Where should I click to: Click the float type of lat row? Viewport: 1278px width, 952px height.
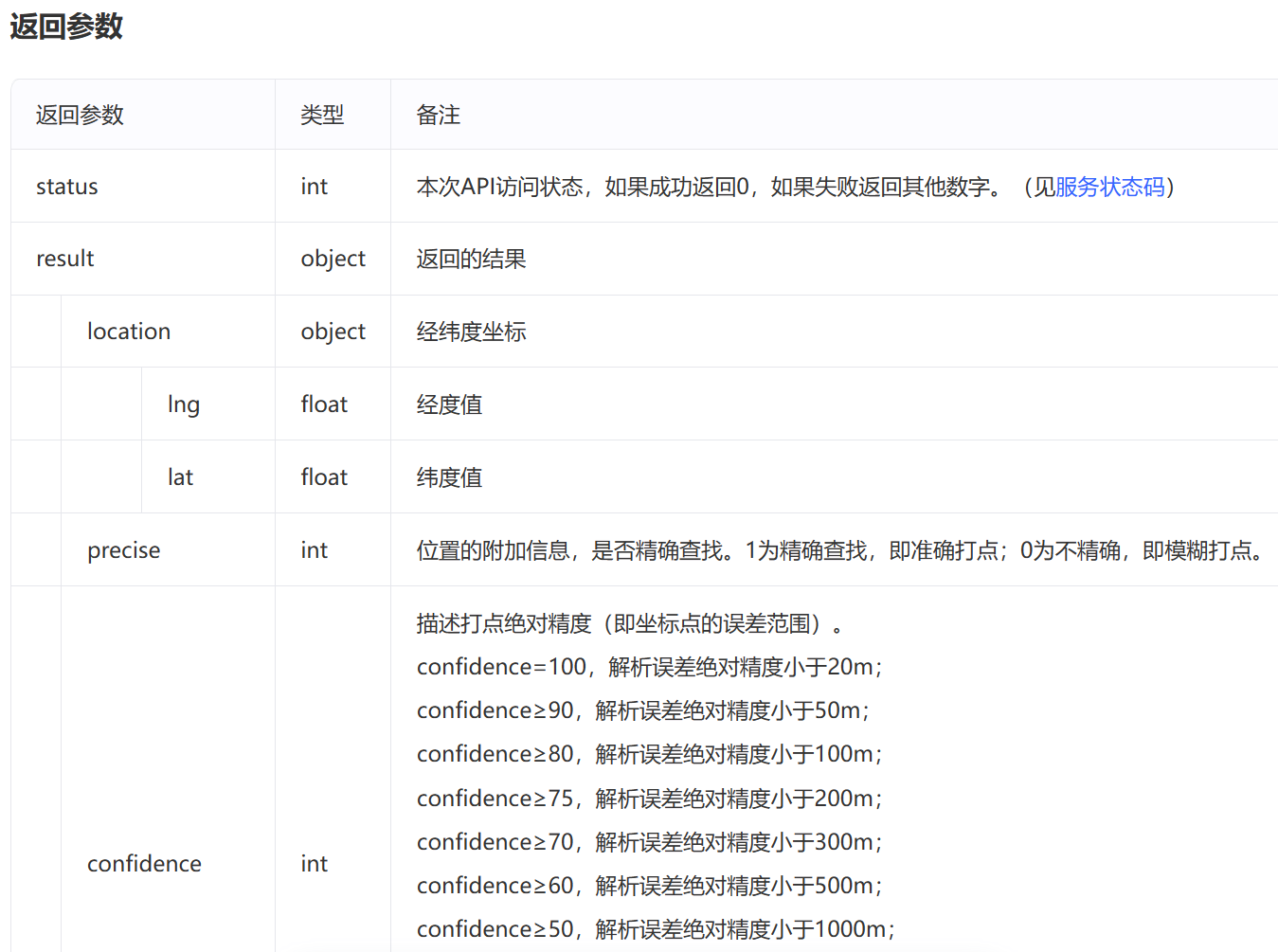324,477
